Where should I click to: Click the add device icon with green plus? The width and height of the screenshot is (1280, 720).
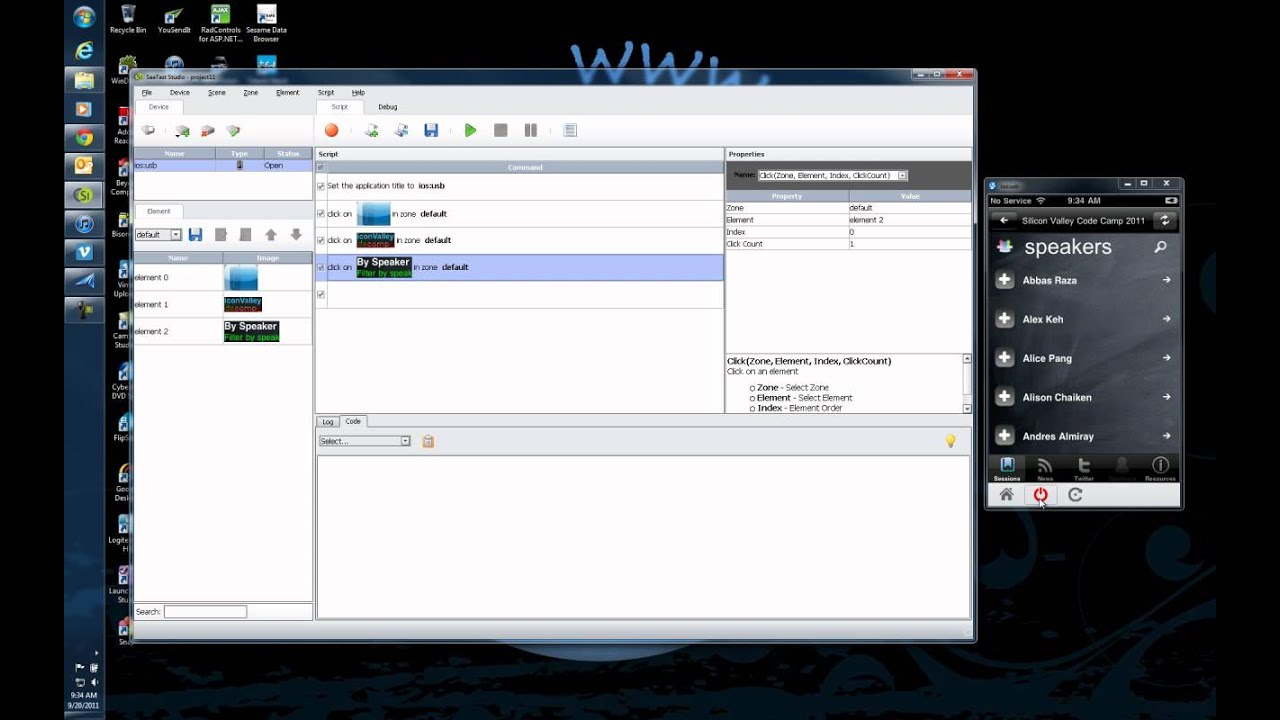click(182, 130)
